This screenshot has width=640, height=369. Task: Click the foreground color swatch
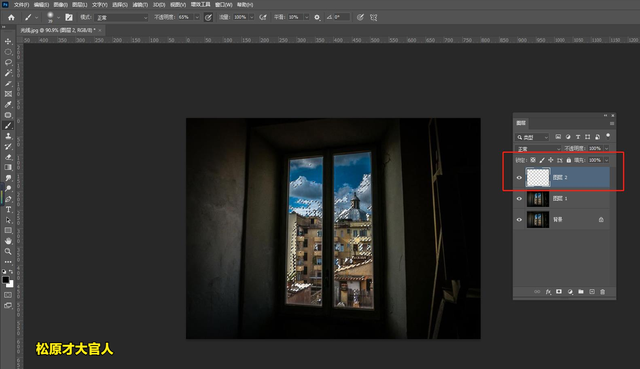(x=6, y=280)
